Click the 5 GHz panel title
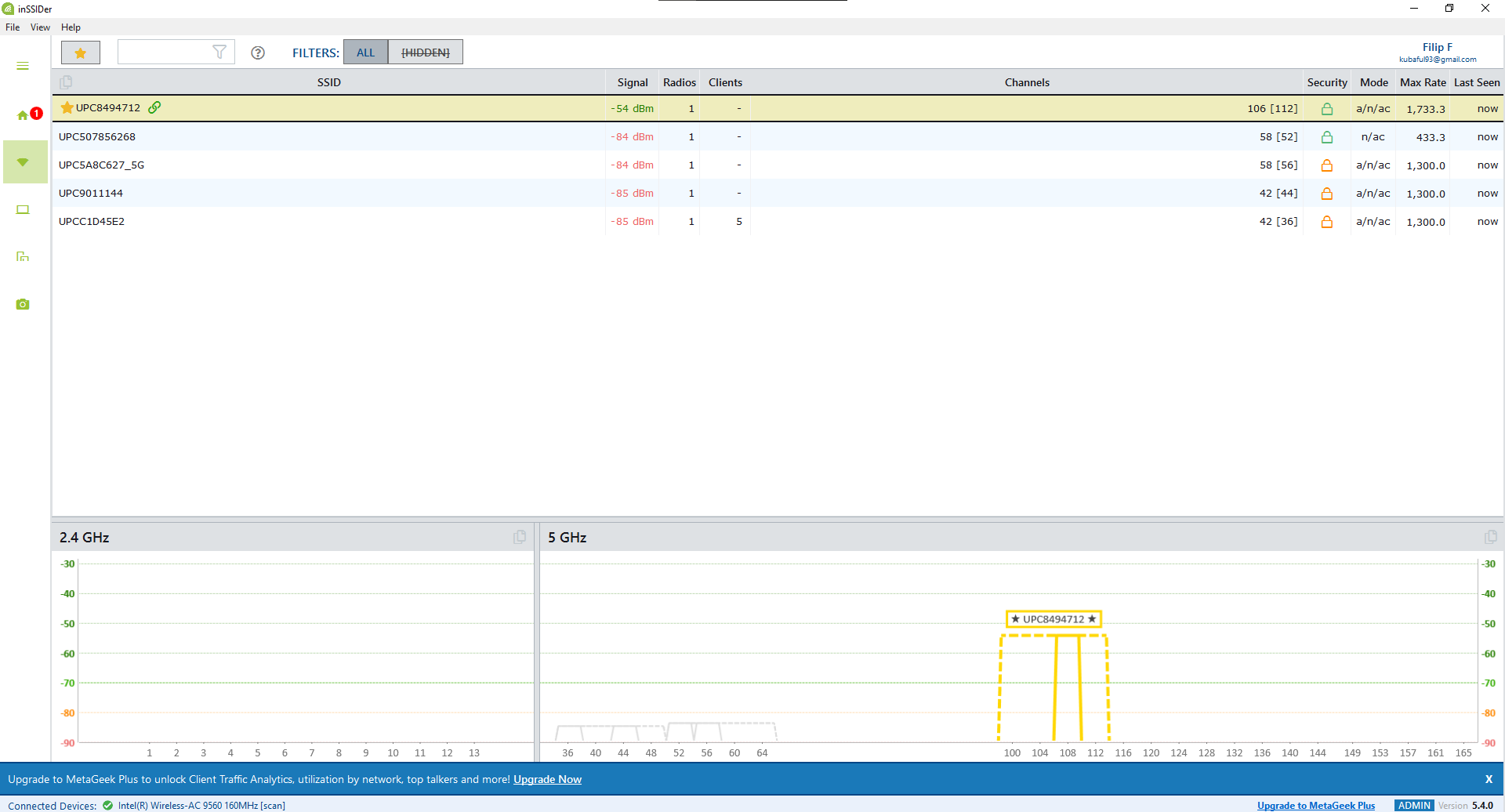 (x=567, y=538)
